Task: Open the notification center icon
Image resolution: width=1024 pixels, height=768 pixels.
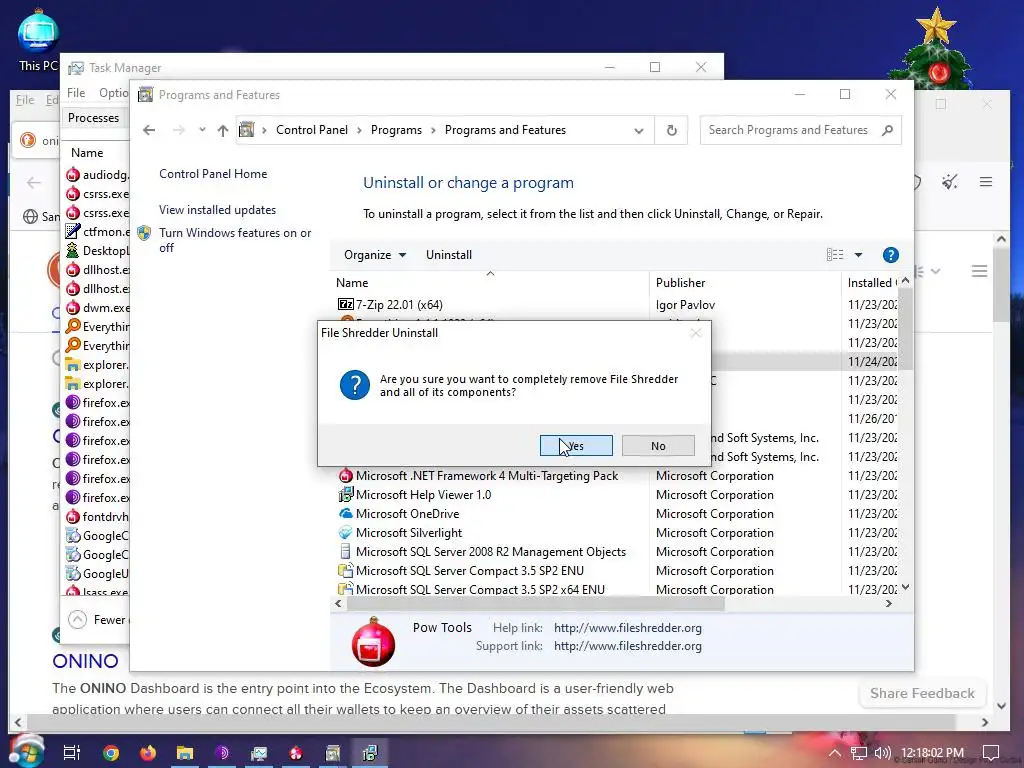Action: click(991, 753)
